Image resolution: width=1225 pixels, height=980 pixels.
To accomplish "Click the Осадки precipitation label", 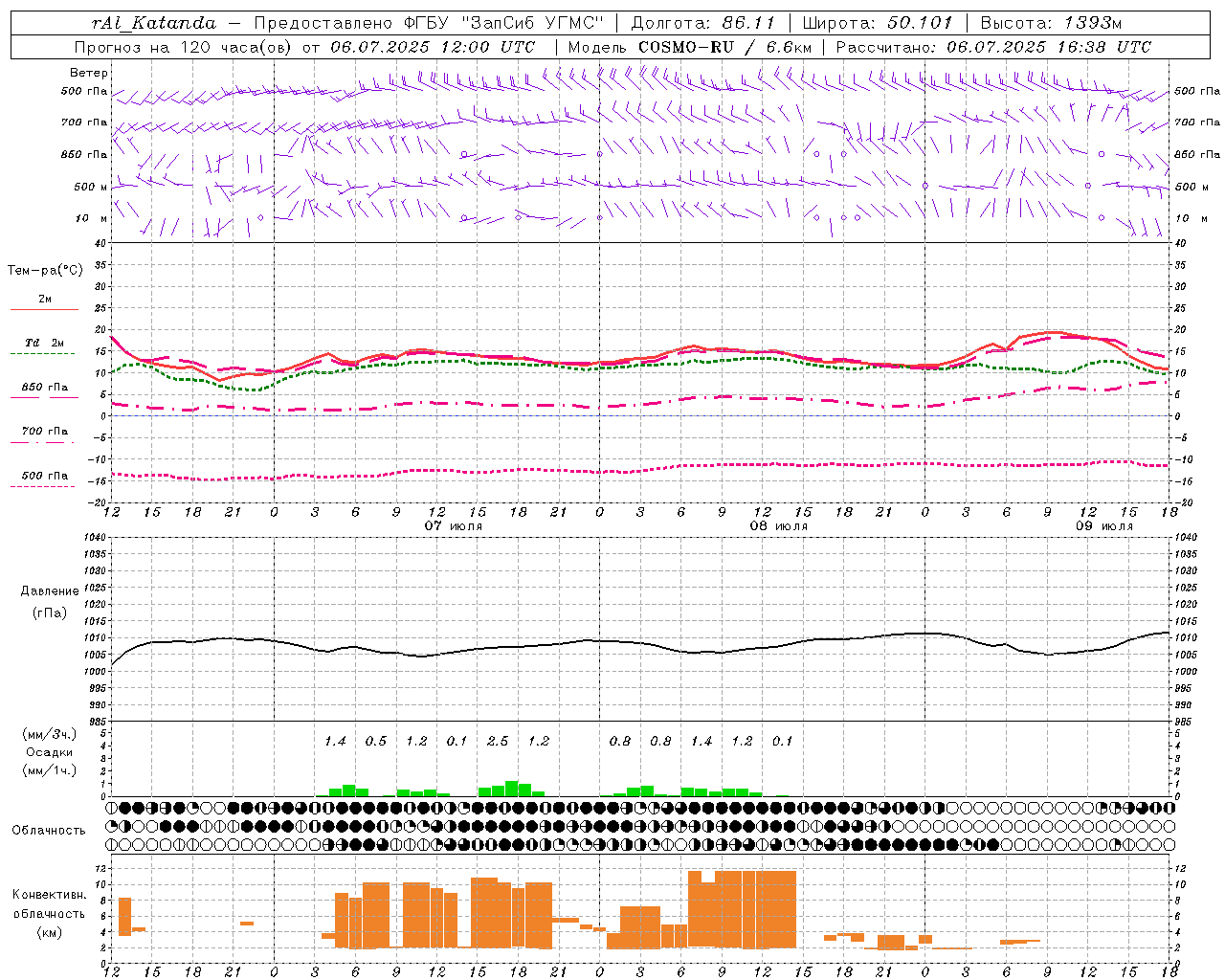I will [x=49, y=752].
